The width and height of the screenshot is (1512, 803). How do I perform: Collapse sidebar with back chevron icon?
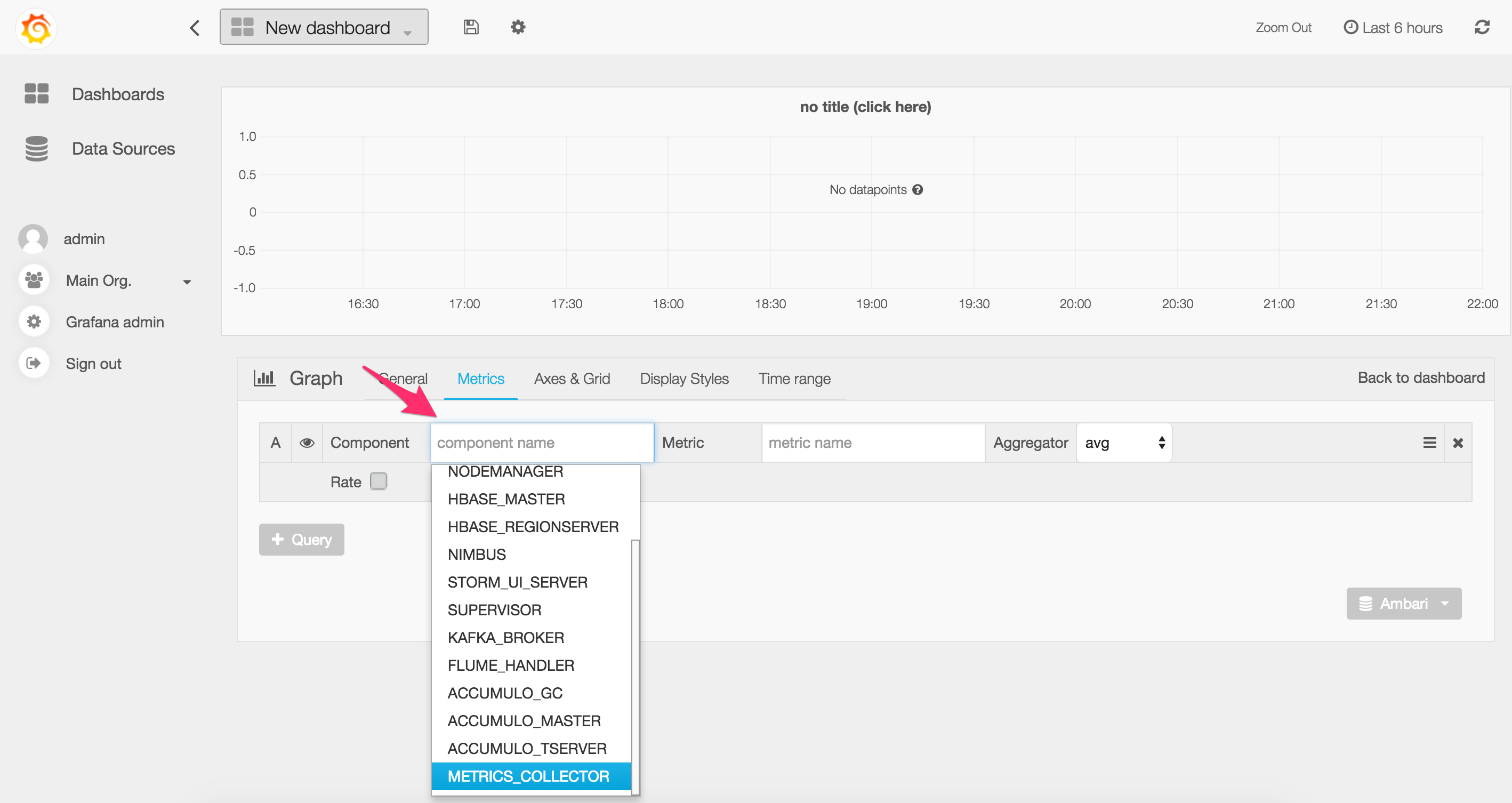point(195,28)
